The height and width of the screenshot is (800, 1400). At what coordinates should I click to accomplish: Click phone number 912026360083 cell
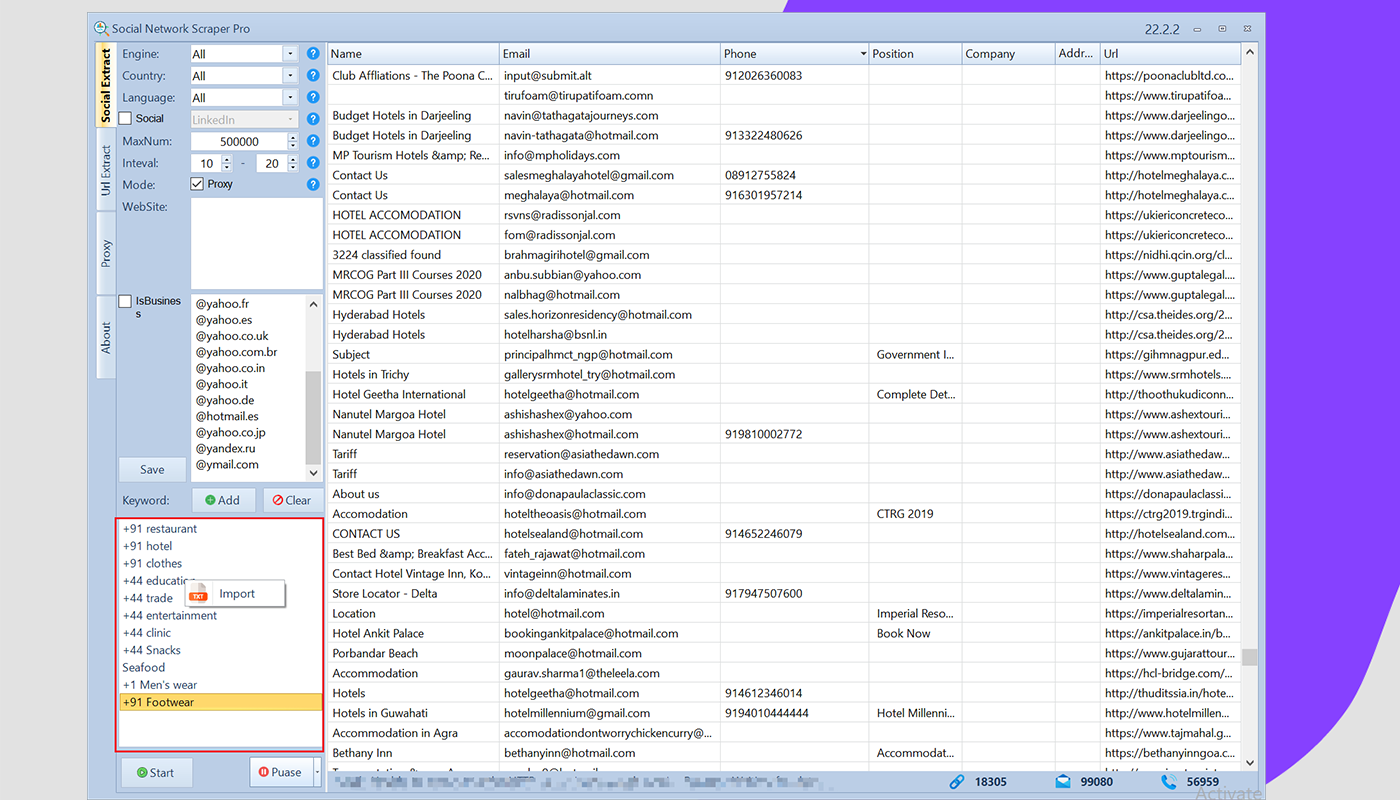click(794, 76)
